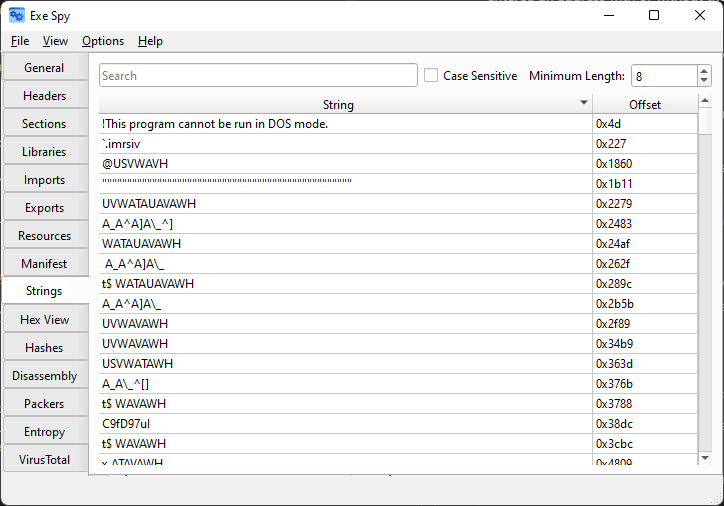Open the Help menu
The width and height of the screenshot is (724, 506).
point(150,41)
